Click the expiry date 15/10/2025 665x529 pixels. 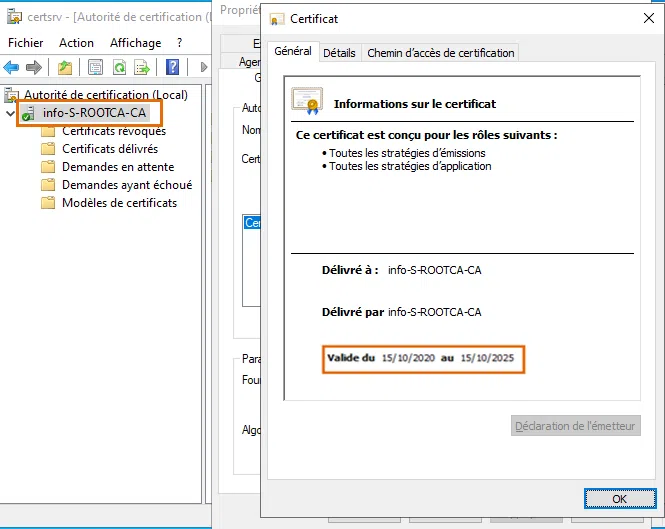[x=487, y=358]
